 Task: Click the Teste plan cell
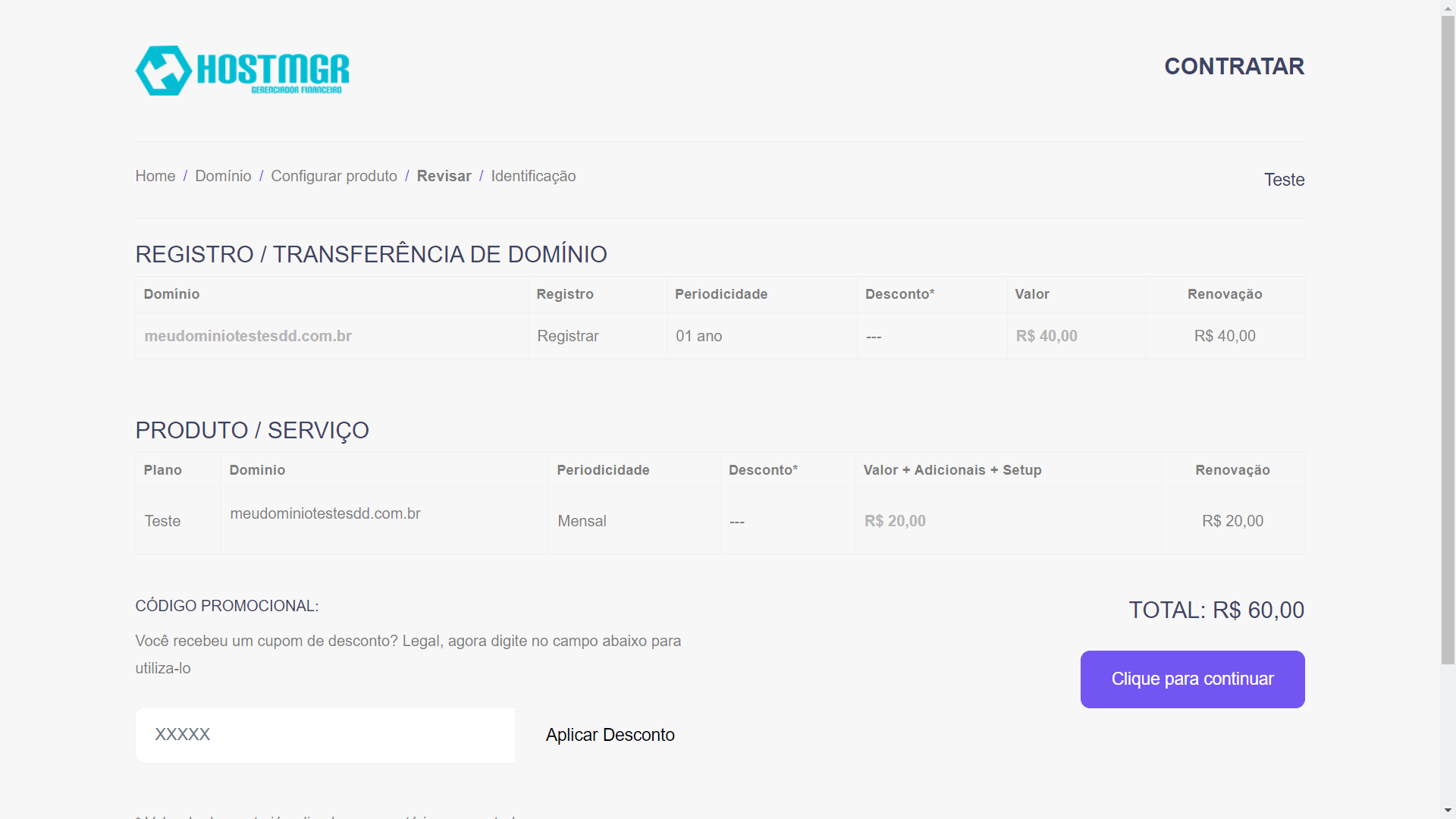coord(162,521)
